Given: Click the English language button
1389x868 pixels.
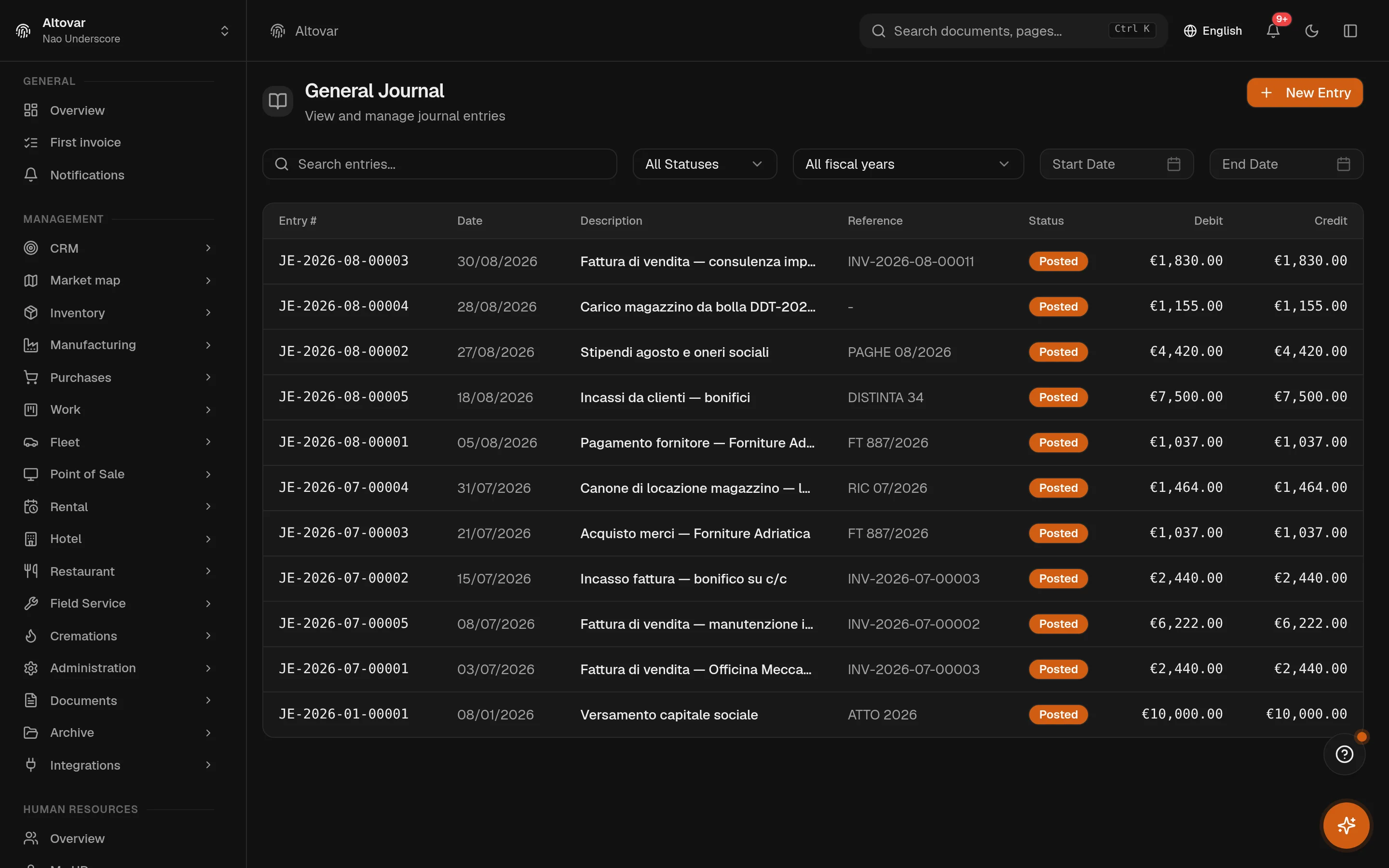Looking at the screenshot, I should point(1213,31).
